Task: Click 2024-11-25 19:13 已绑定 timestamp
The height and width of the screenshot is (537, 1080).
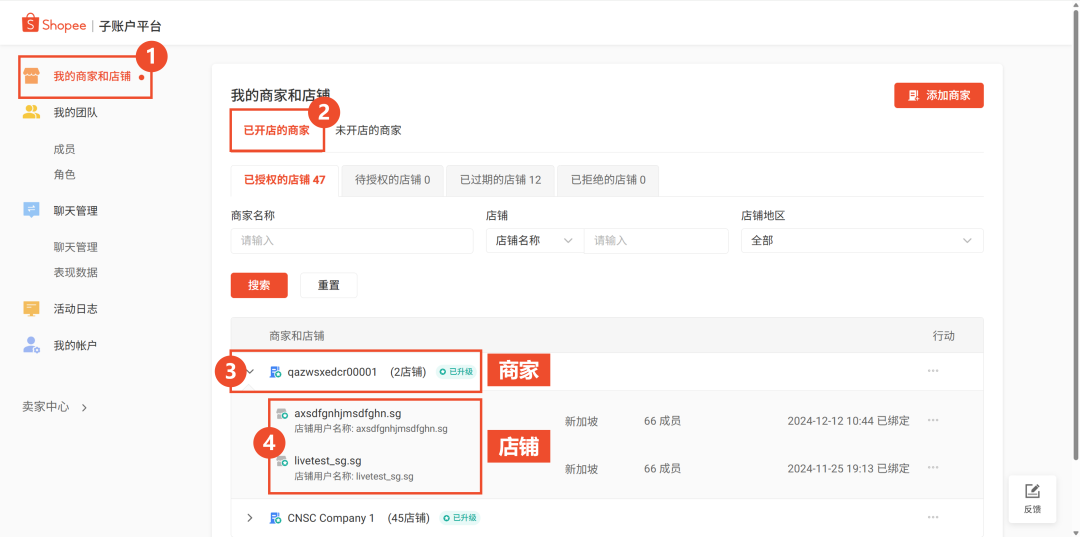Action: pyautogui.click(x=849, y=469)
